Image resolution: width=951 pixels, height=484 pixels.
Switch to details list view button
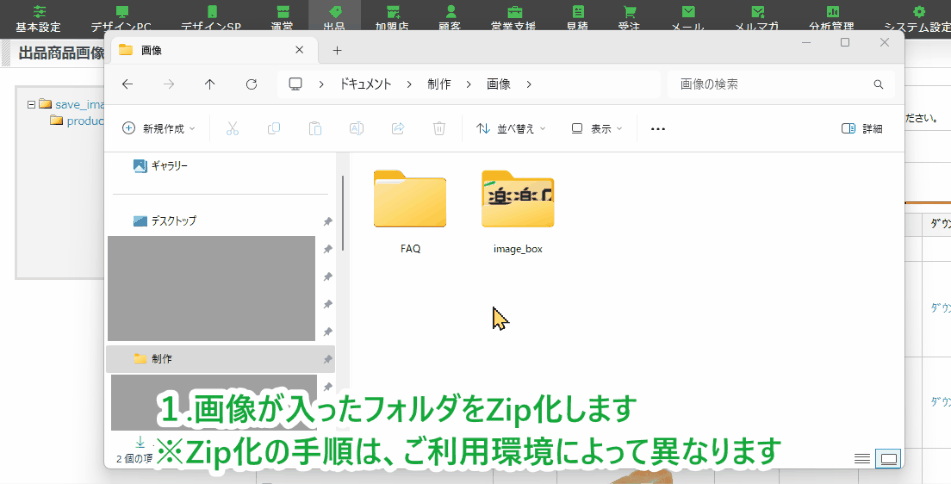pos(862,459)
